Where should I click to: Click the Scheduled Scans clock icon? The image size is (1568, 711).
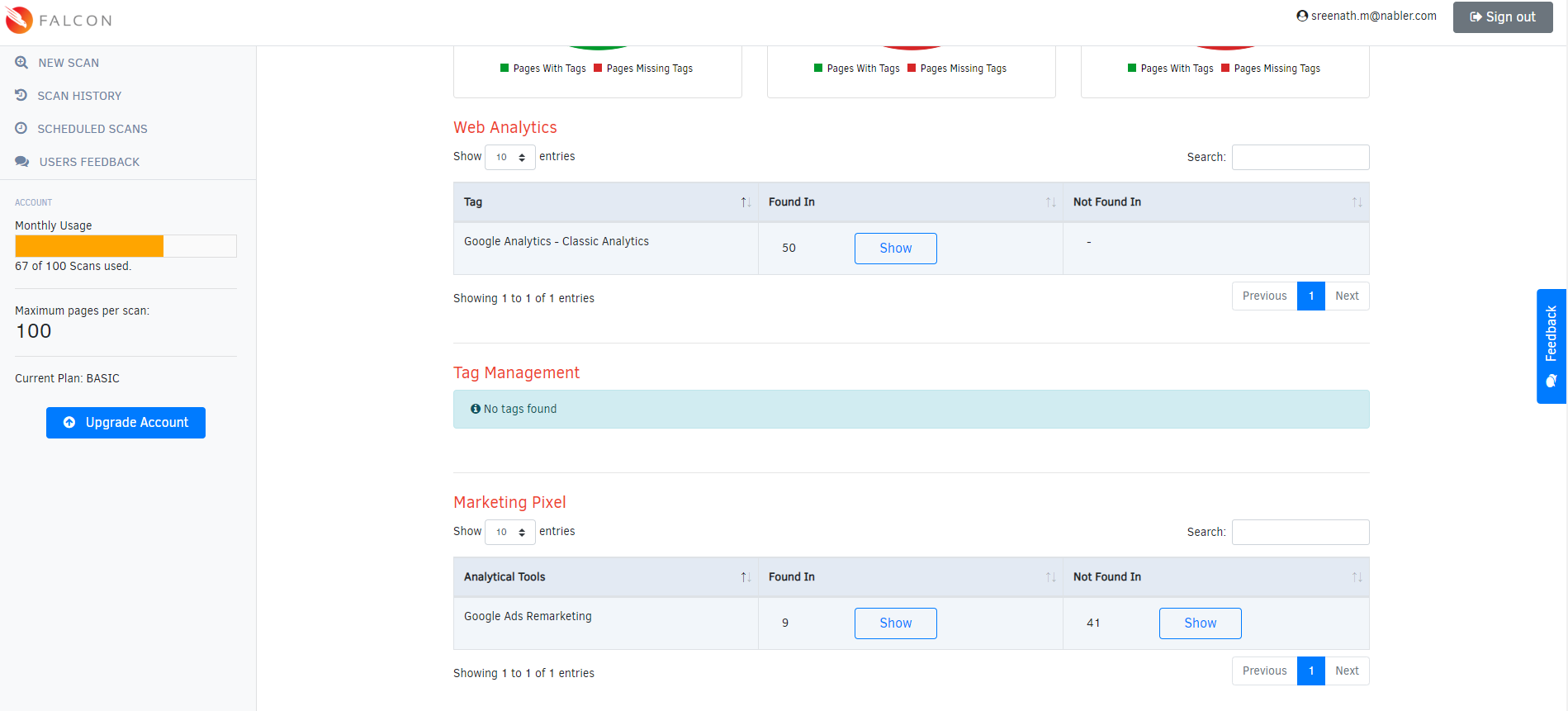[x=21, y=129]
